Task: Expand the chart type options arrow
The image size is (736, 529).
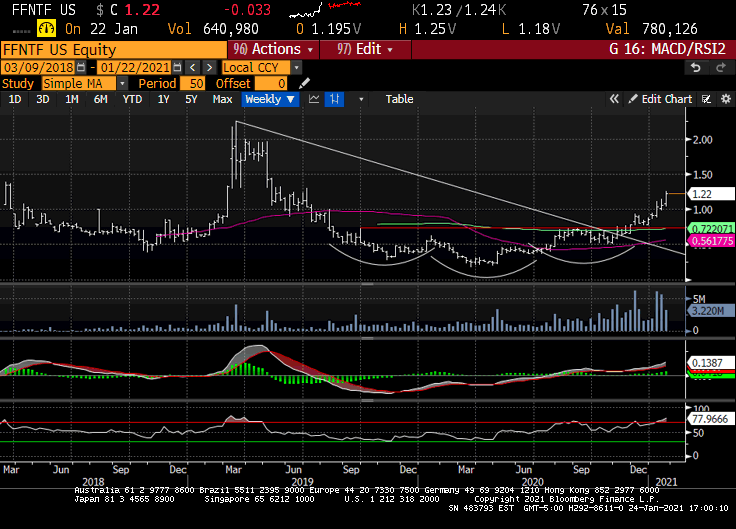Action: pos(361,99)
